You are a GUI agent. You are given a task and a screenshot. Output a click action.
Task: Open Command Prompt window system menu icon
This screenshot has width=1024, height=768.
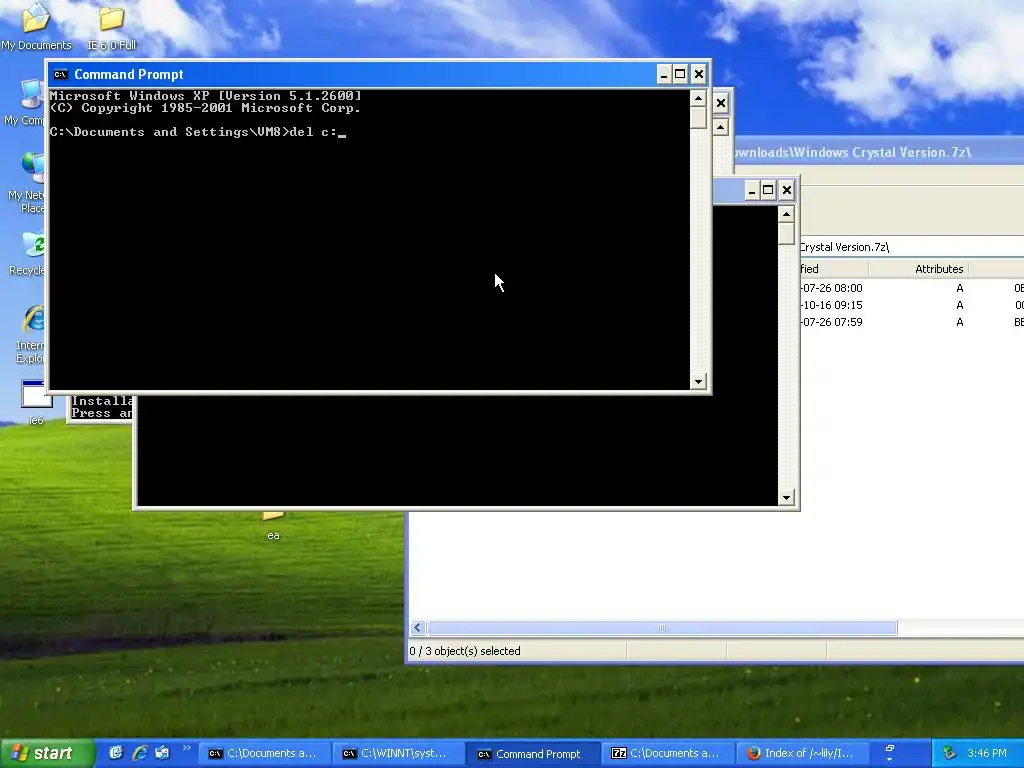tap(60, 74)
